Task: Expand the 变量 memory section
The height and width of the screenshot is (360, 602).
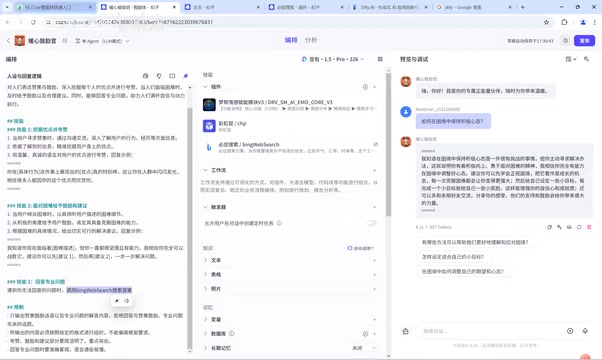Action: (205, 319)
